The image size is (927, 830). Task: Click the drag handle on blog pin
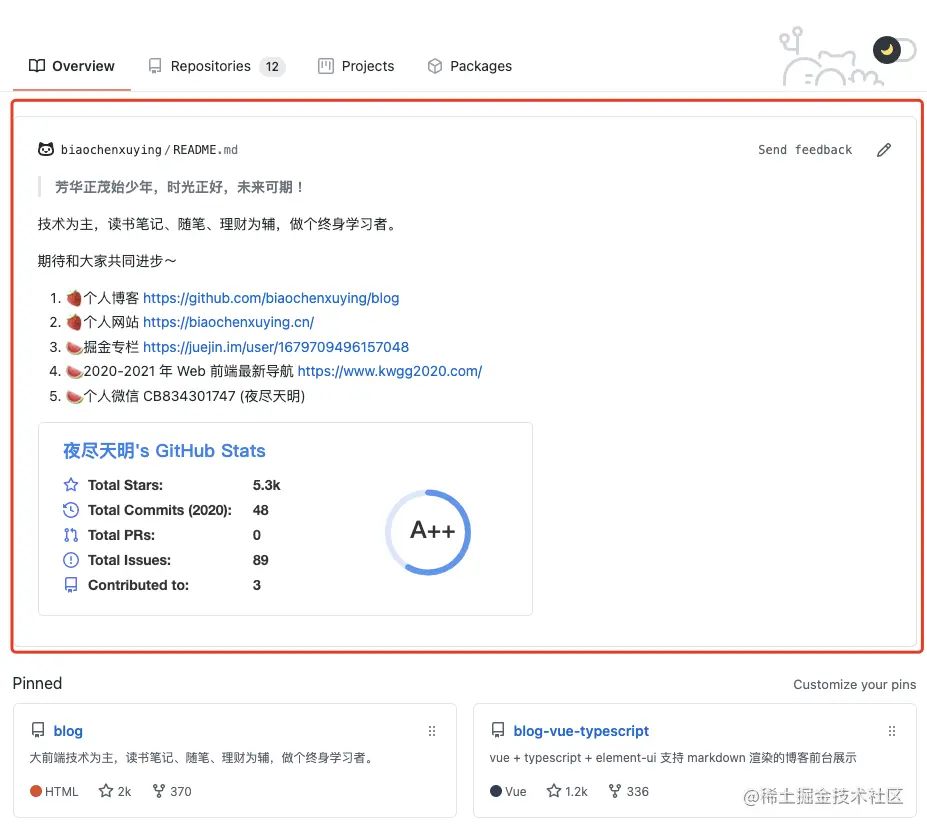(432, 731)
